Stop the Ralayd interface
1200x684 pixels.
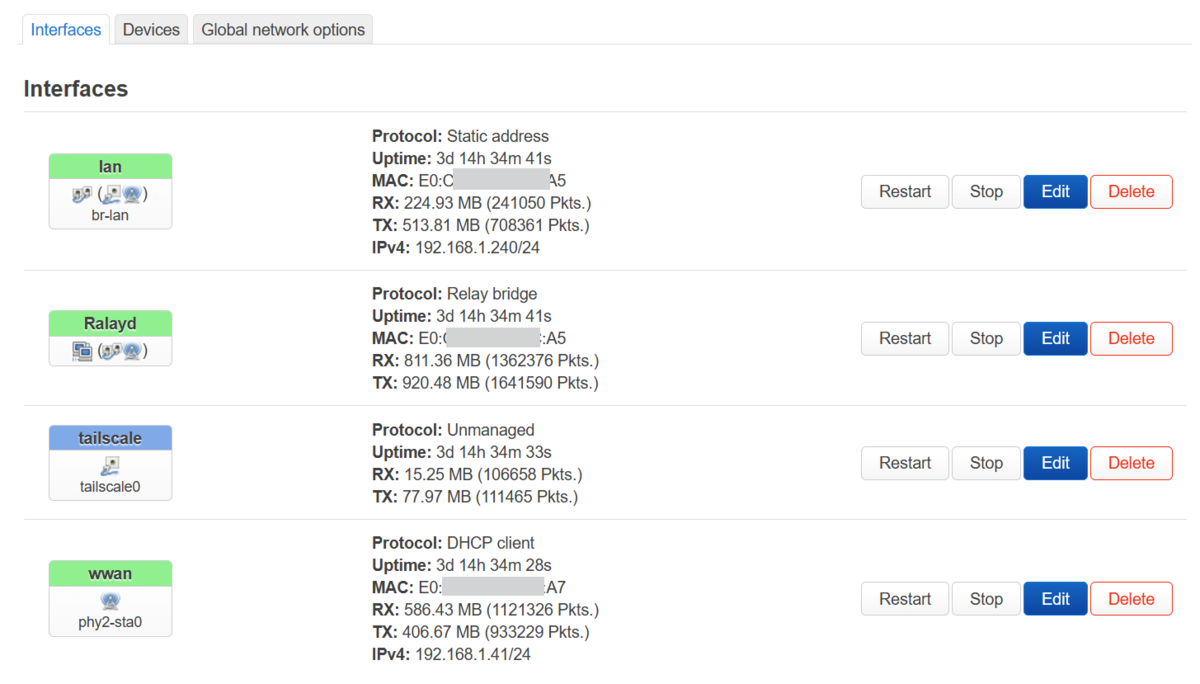pos(986,338)
